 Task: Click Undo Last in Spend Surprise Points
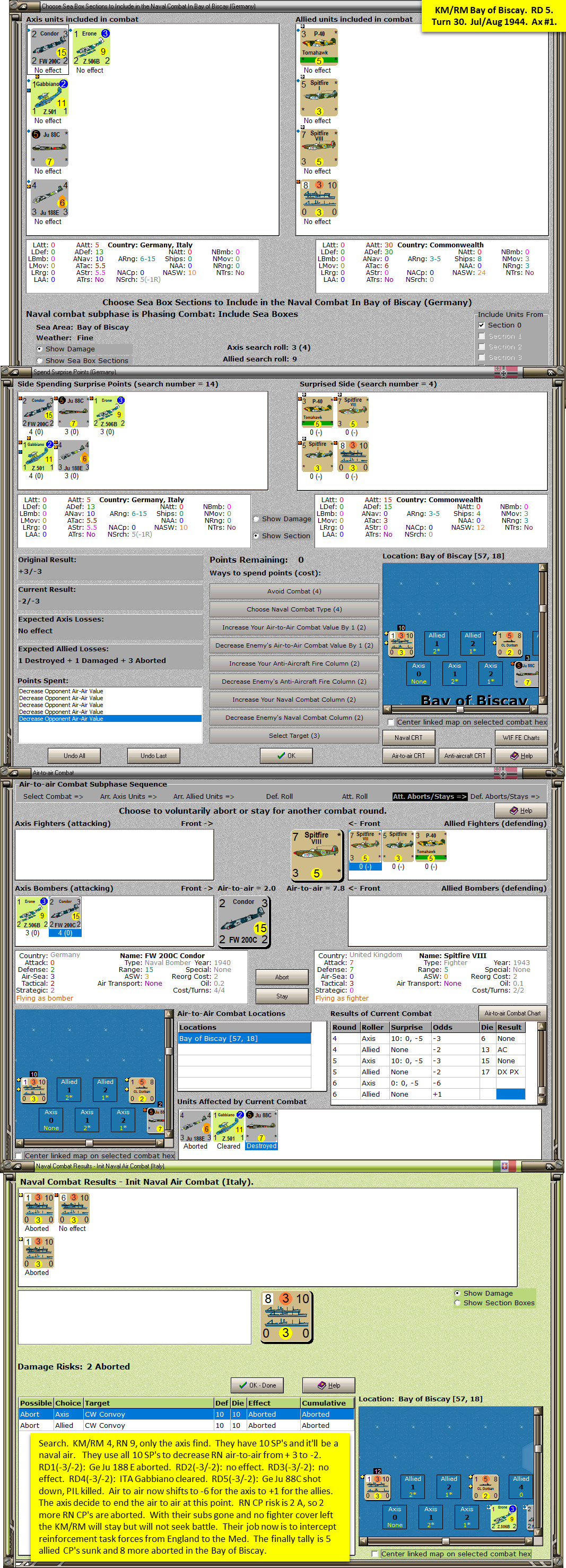[153, 756]
